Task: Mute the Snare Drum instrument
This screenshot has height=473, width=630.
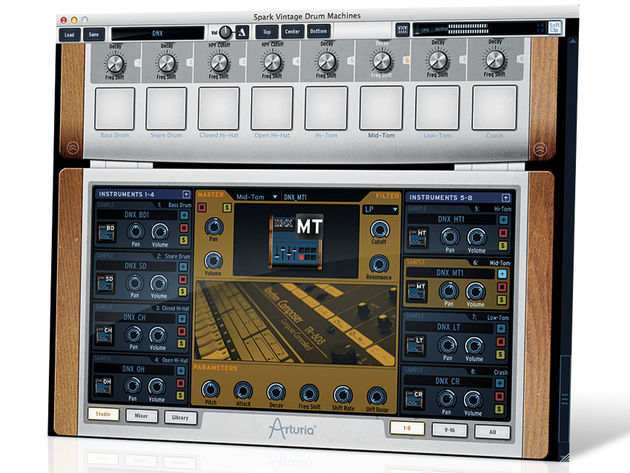Action: click(183, 279)
